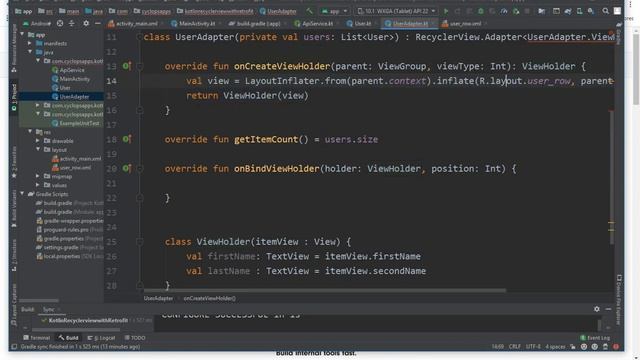Select ExampleUnitTest in project tree
The image size is (640, 360).
pos(79,123)
